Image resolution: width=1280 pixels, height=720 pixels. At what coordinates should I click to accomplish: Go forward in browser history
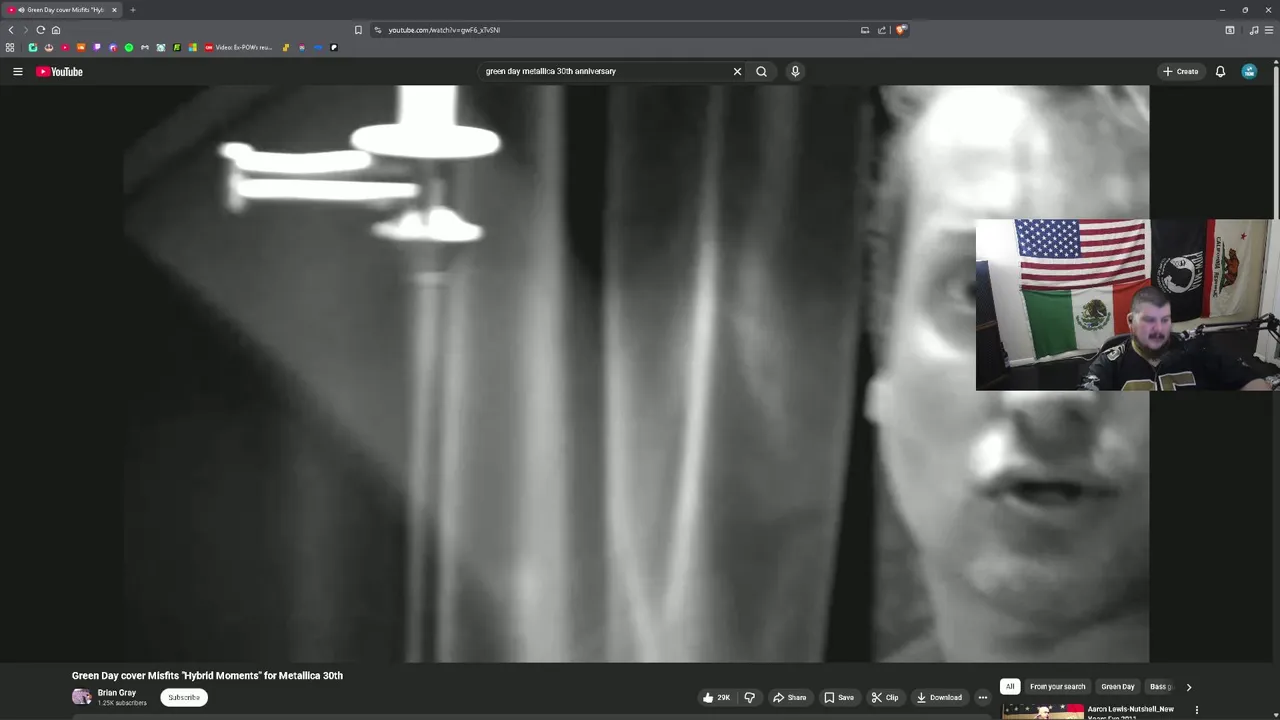pos(26,30)
